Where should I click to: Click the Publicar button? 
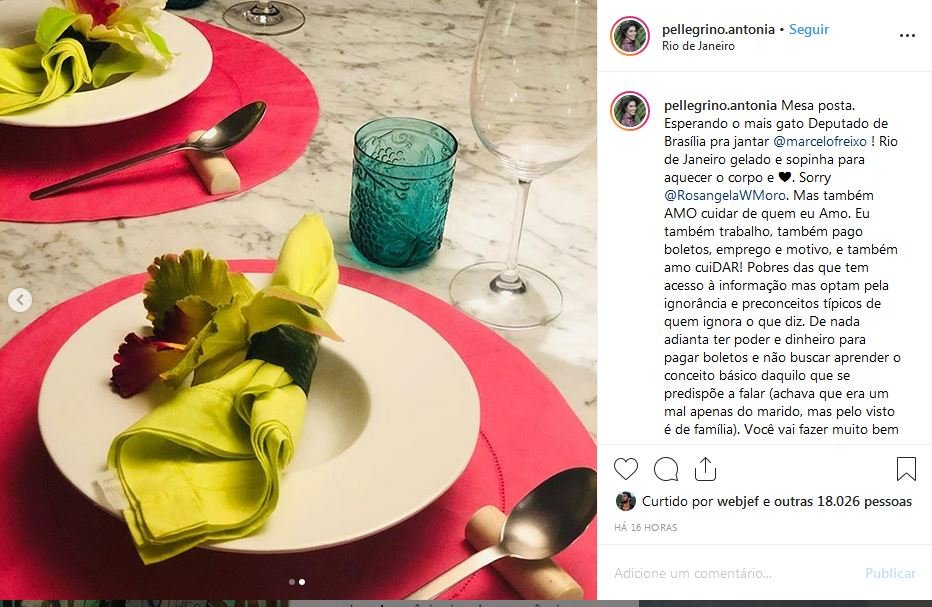(890, 573)
